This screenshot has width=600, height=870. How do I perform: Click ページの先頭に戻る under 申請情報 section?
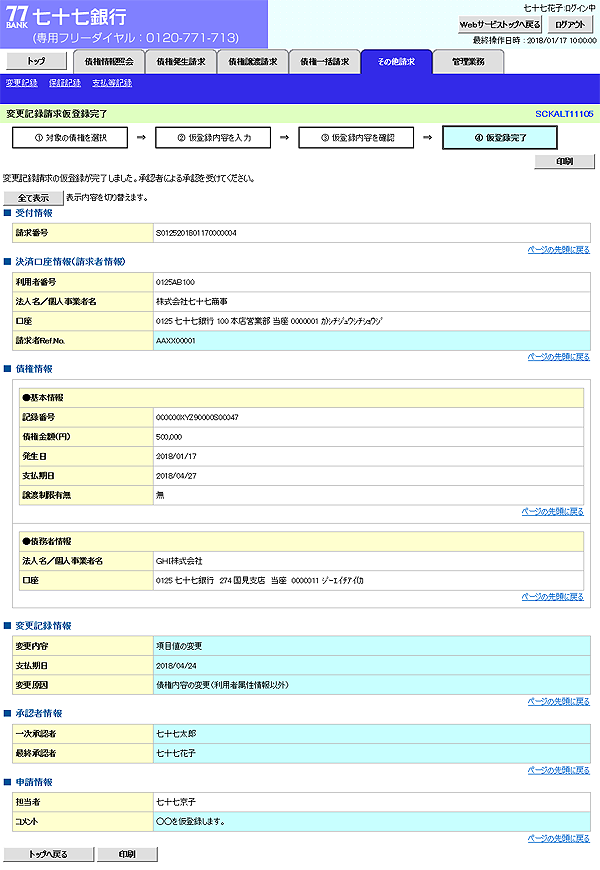coord(559,839)
